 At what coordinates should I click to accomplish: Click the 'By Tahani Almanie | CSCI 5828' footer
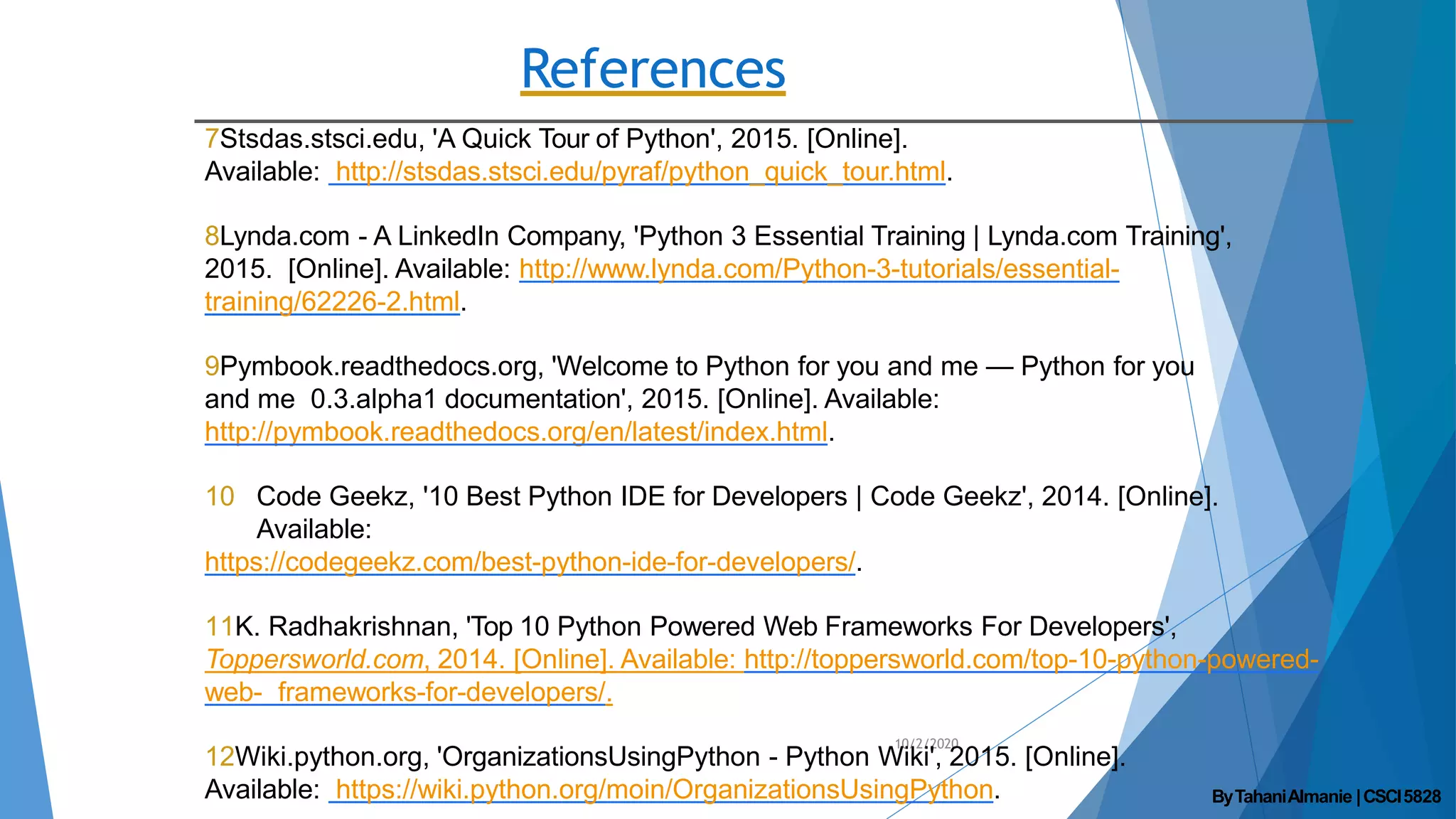[x=1326, y=796]
